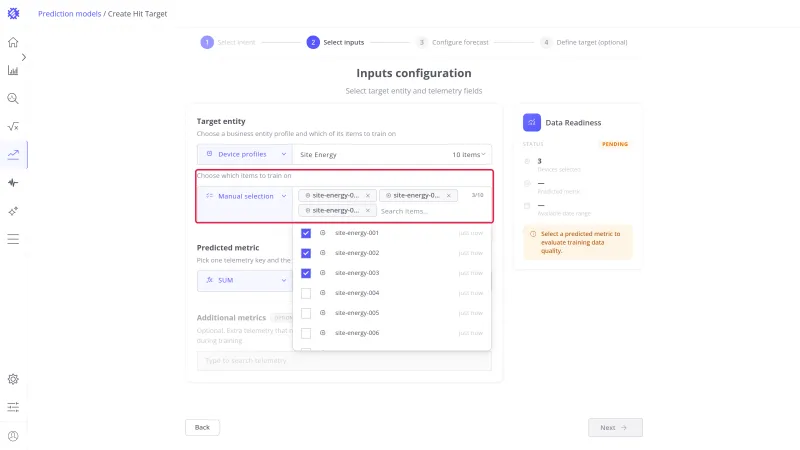Image resolution: width=800 pixels, height=450 pixels.
Task: Remove the first site-energy chip
Action: [367, 195]
